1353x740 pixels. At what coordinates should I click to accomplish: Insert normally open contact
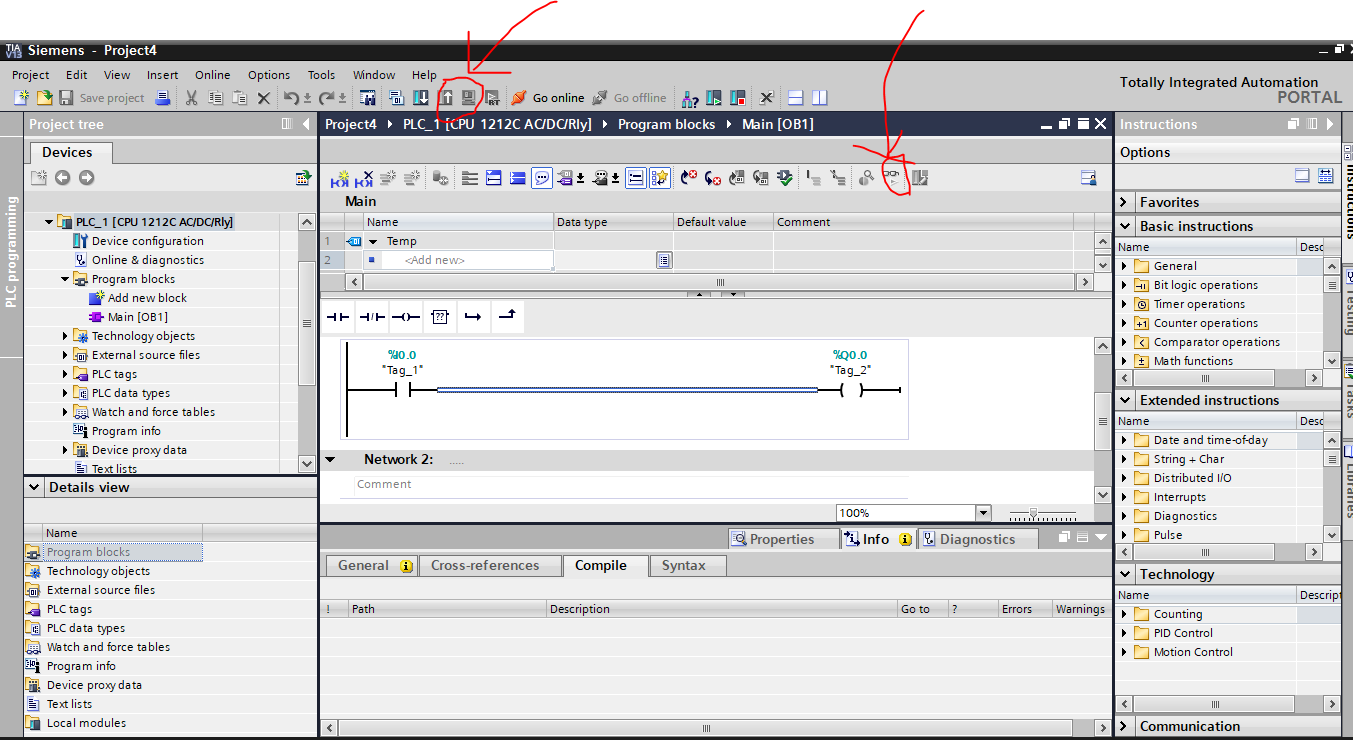point(338,317)
